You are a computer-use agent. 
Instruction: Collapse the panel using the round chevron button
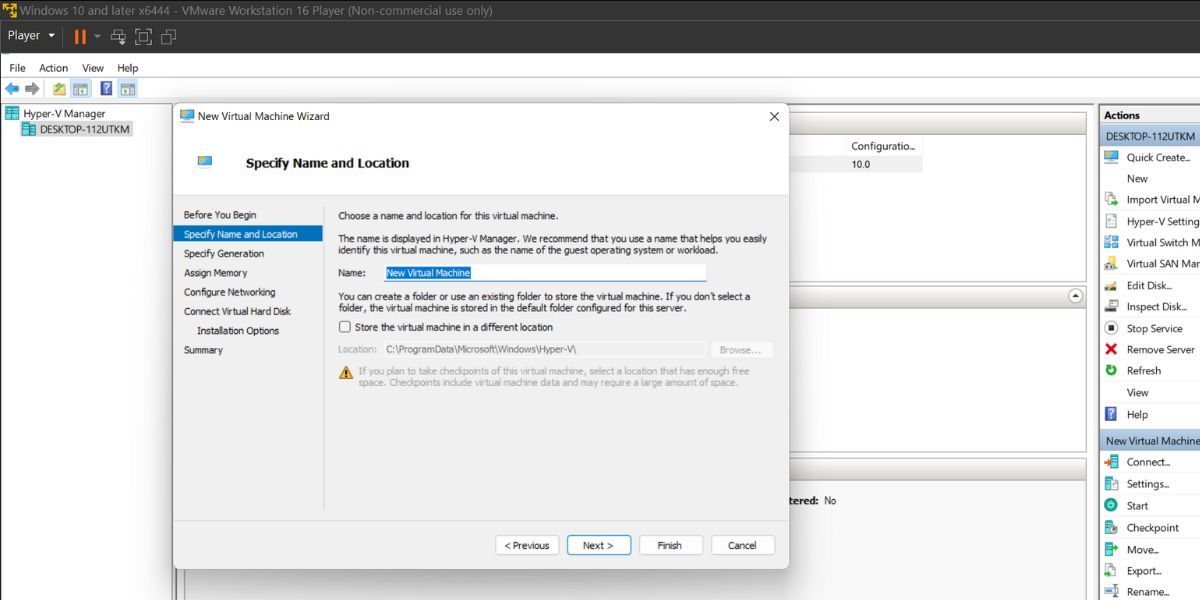(1076, 296)
